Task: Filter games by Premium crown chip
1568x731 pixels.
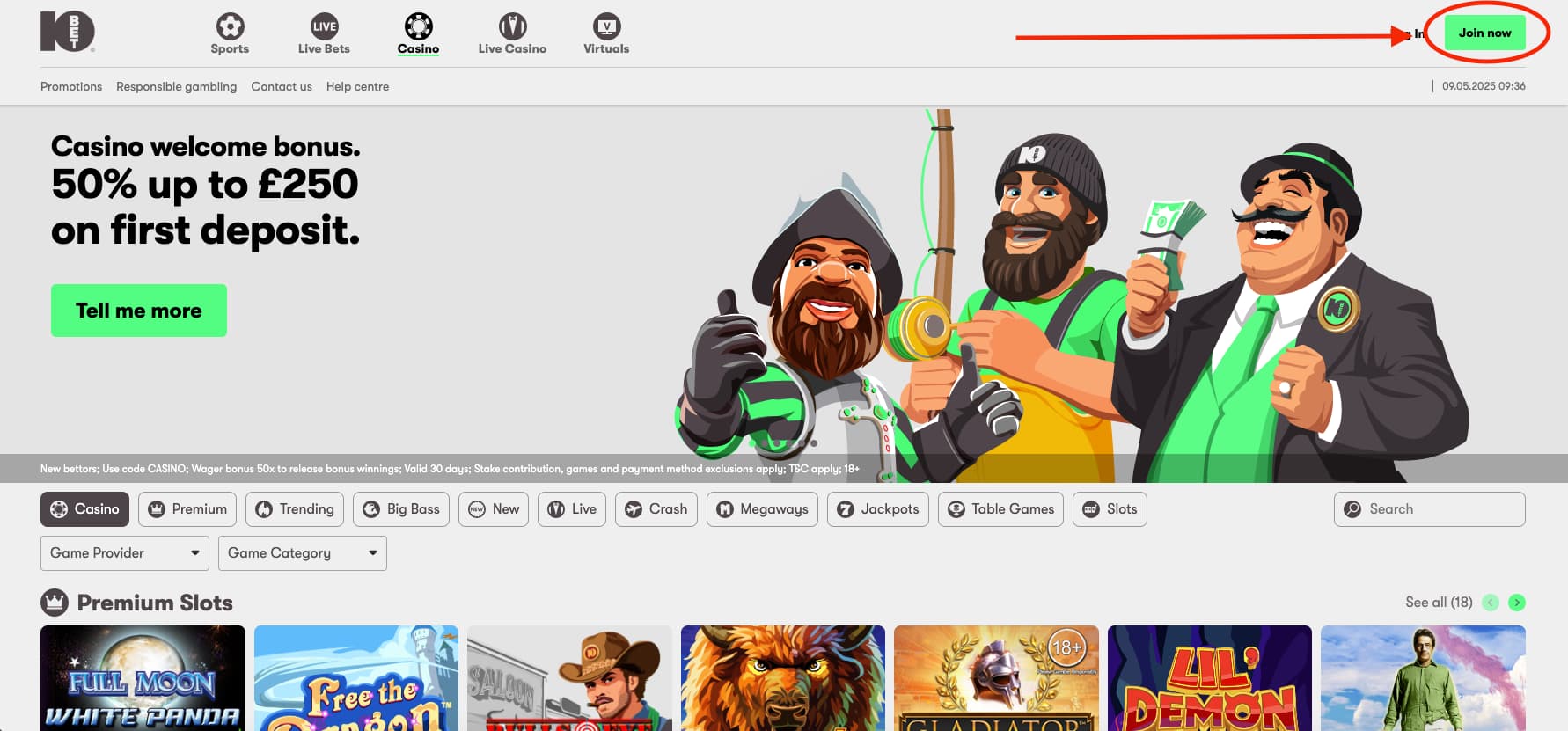Action: coord(187,509)
